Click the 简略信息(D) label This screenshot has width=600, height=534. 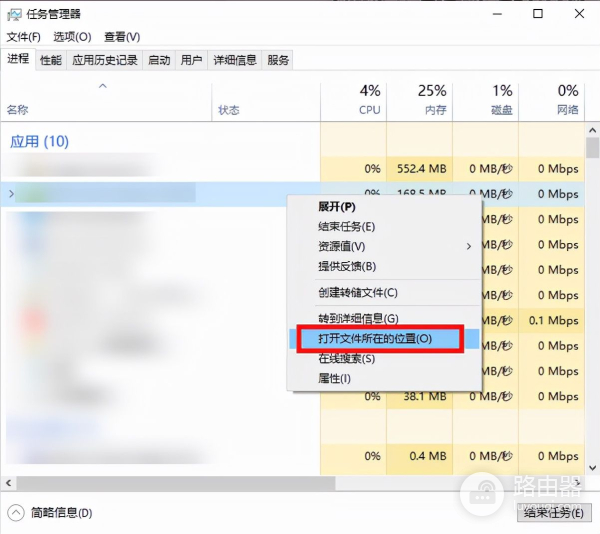62,513
